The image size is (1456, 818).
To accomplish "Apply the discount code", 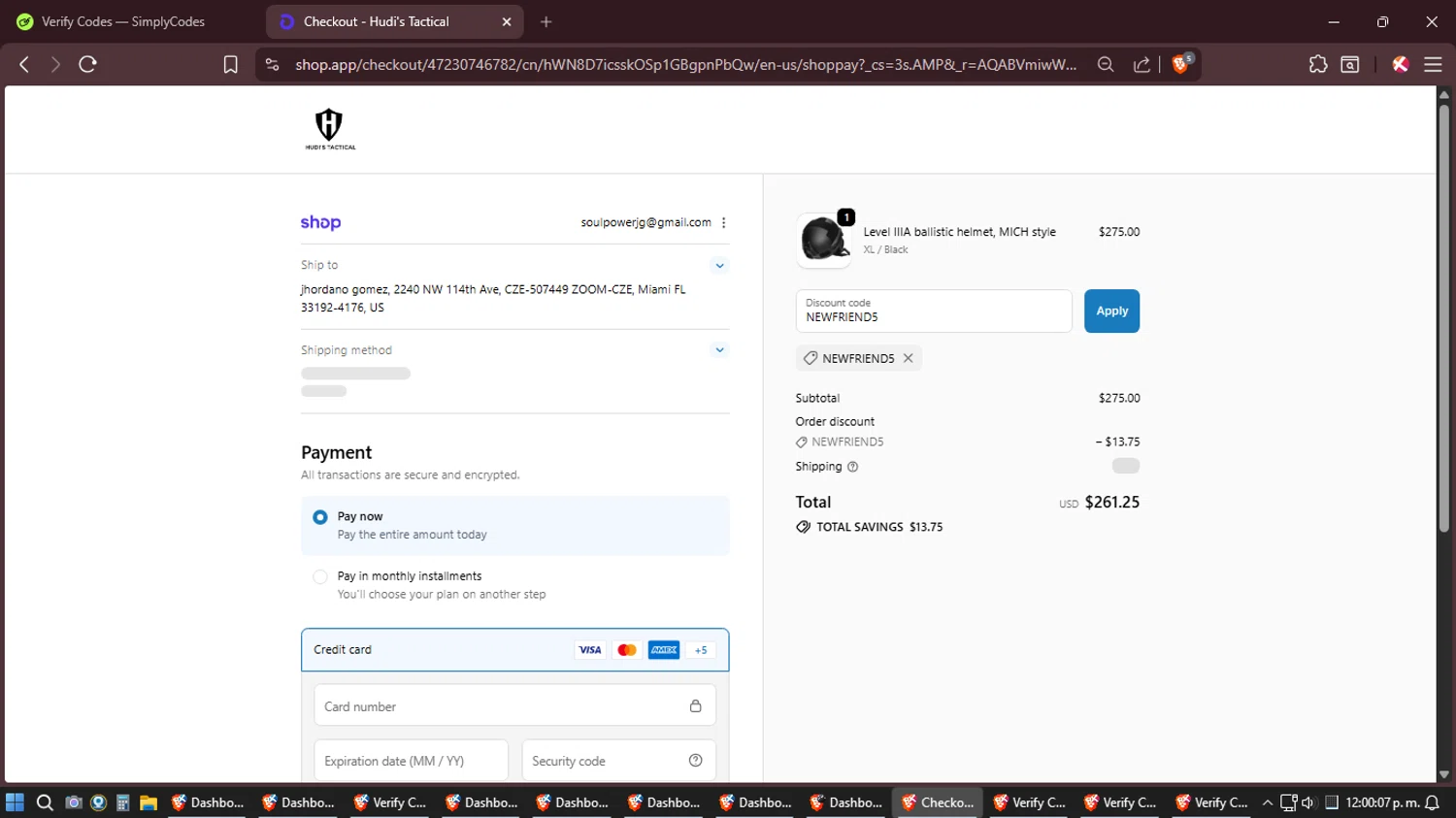I will tap(1111, 311).
